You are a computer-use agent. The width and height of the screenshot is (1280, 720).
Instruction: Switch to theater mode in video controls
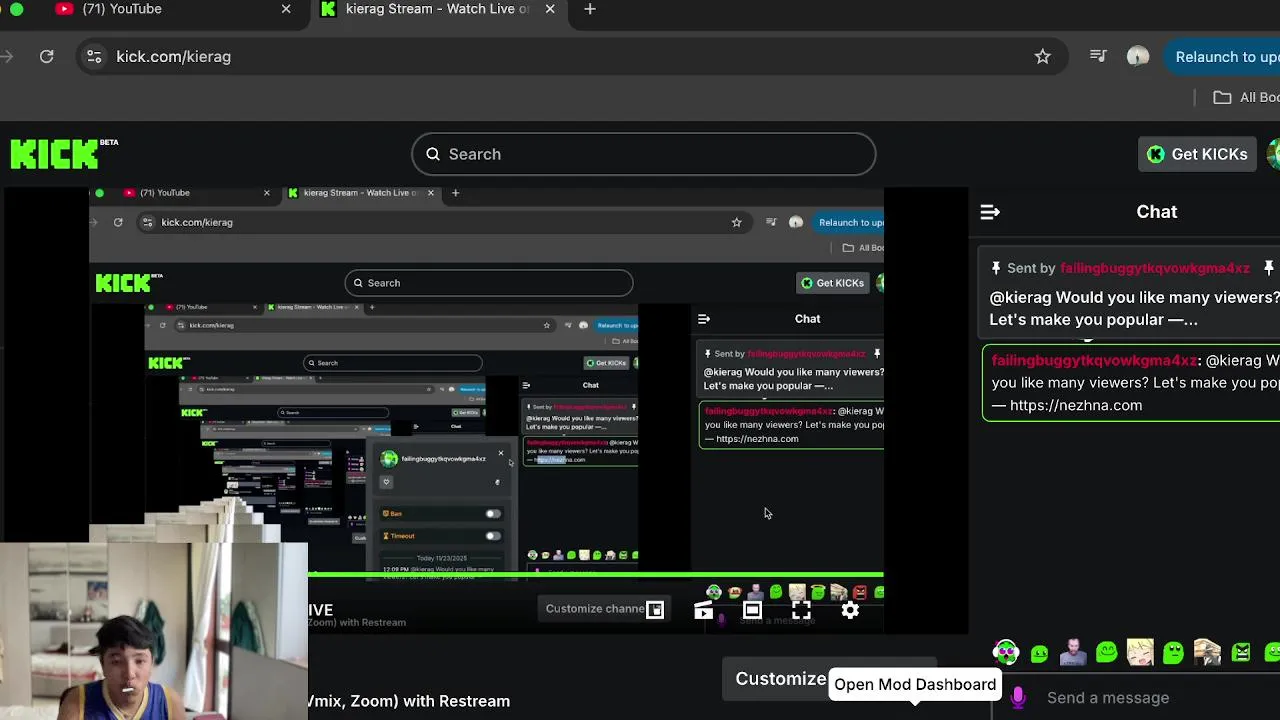[x=752, y=609]
